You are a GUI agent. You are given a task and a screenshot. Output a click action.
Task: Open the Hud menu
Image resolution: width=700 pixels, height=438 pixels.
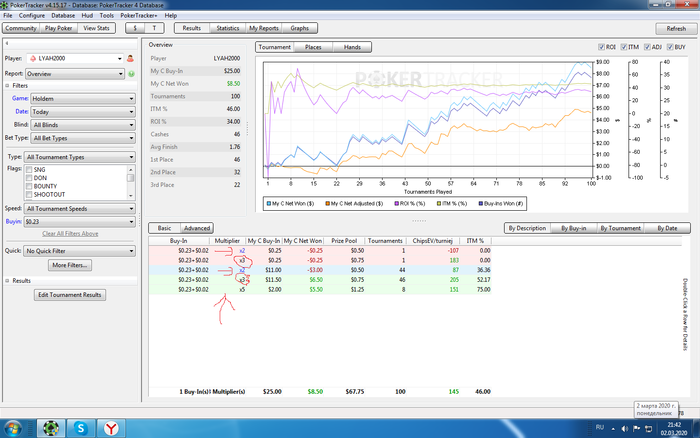tap(87, 15)
